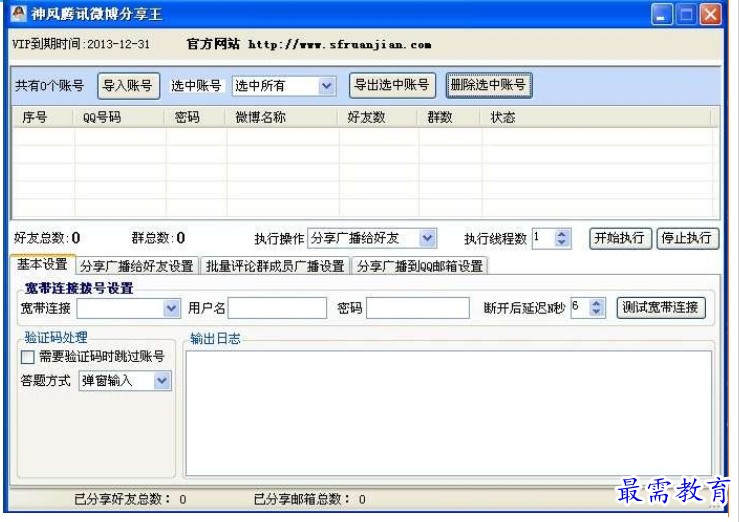Increase the 执行线程数 spinner value

tap(561, 234)
